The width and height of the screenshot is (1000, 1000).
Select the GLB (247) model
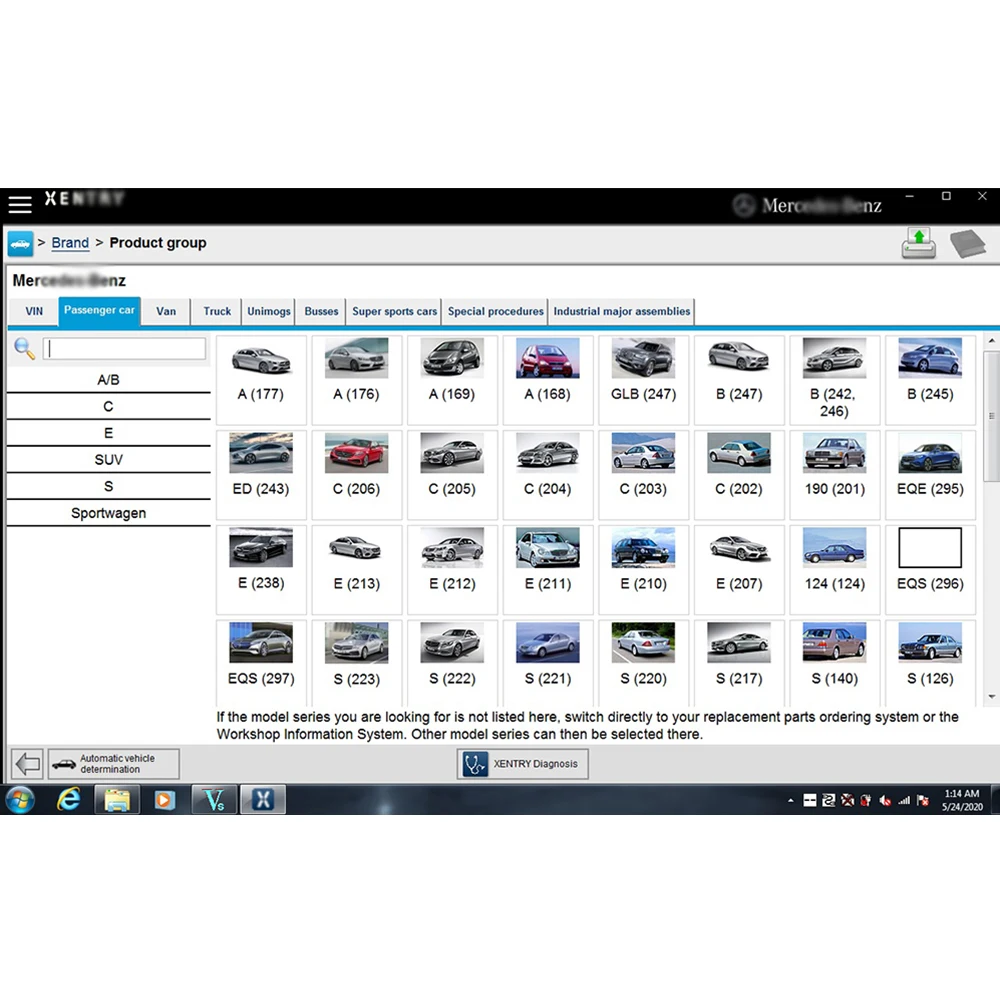tap(643, 380)
